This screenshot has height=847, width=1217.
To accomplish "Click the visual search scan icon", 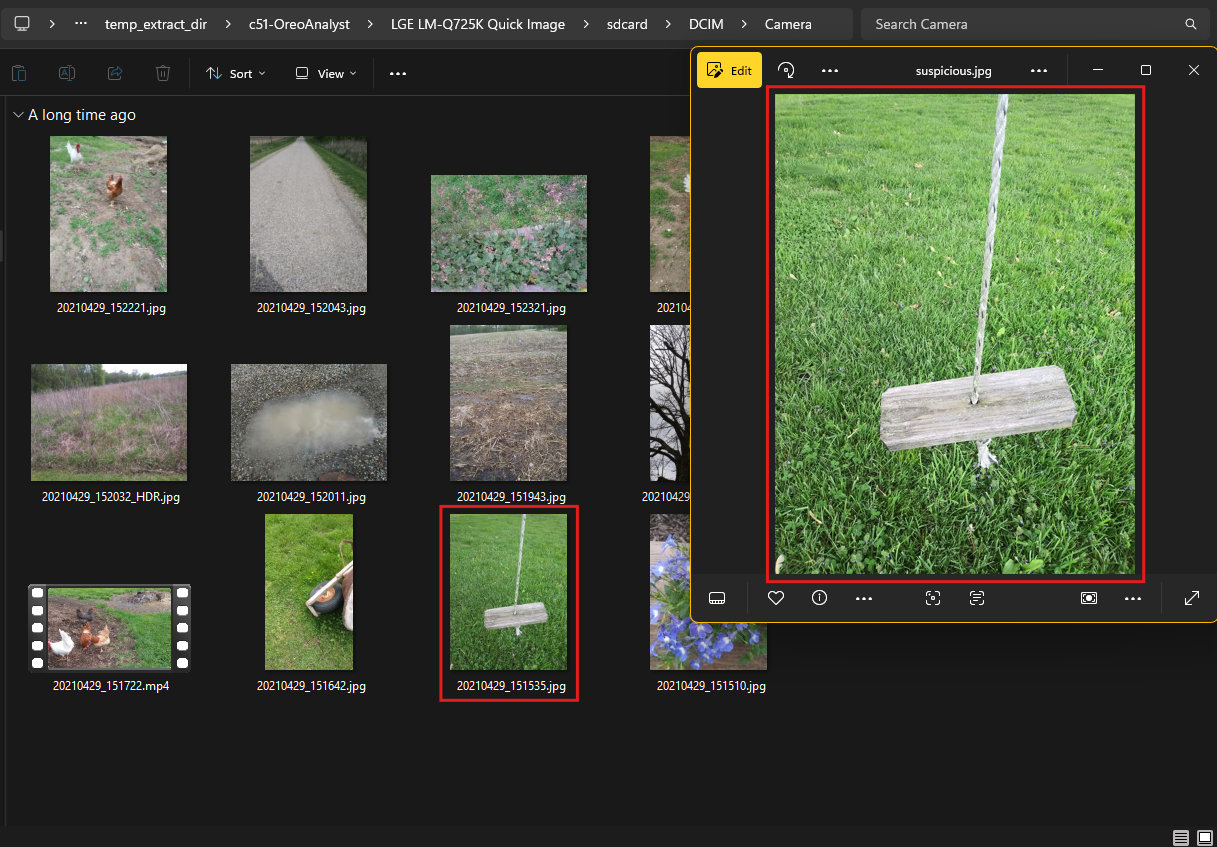I will [933, 598].
